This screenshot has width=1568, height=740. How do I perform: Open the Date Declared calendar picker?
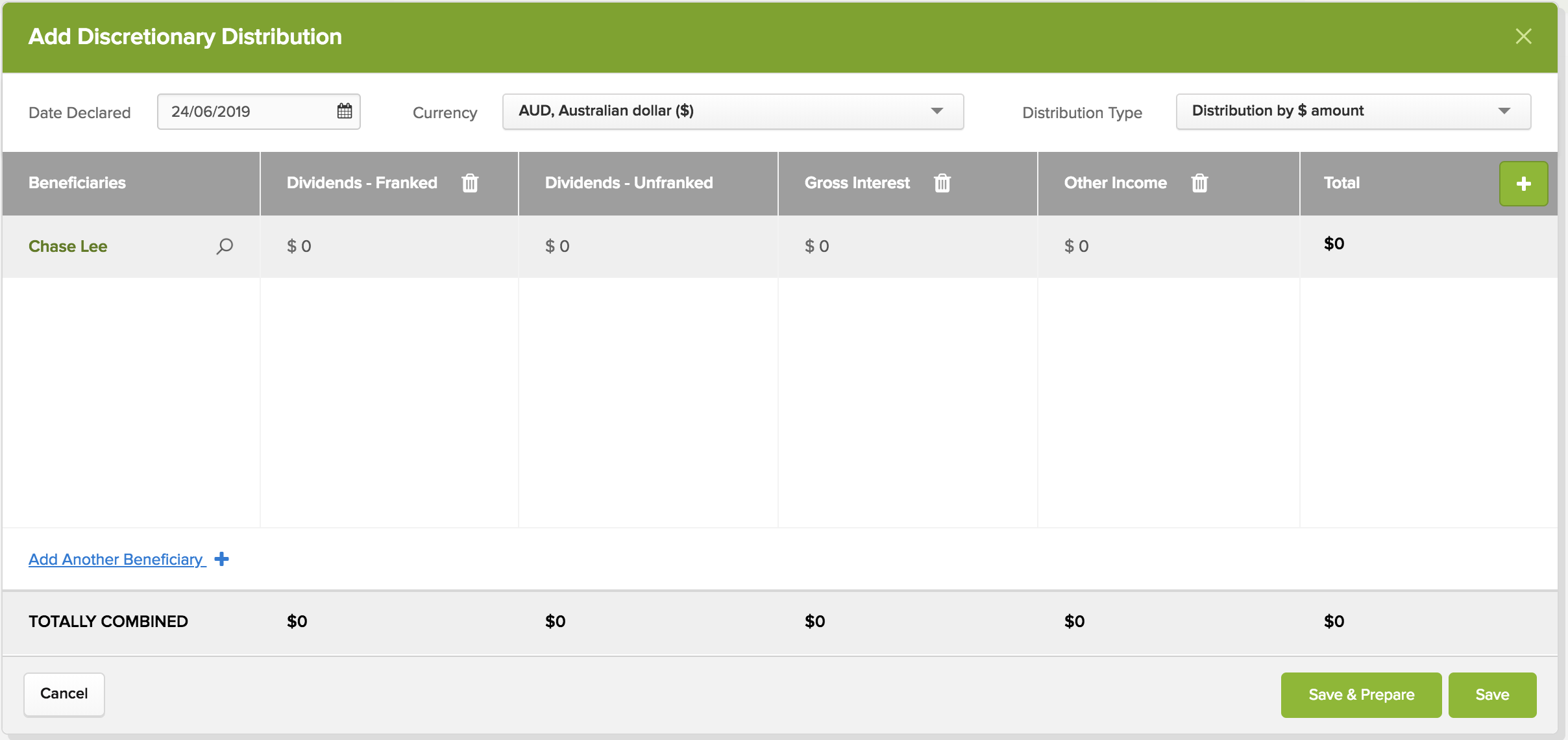coord(345,111)
